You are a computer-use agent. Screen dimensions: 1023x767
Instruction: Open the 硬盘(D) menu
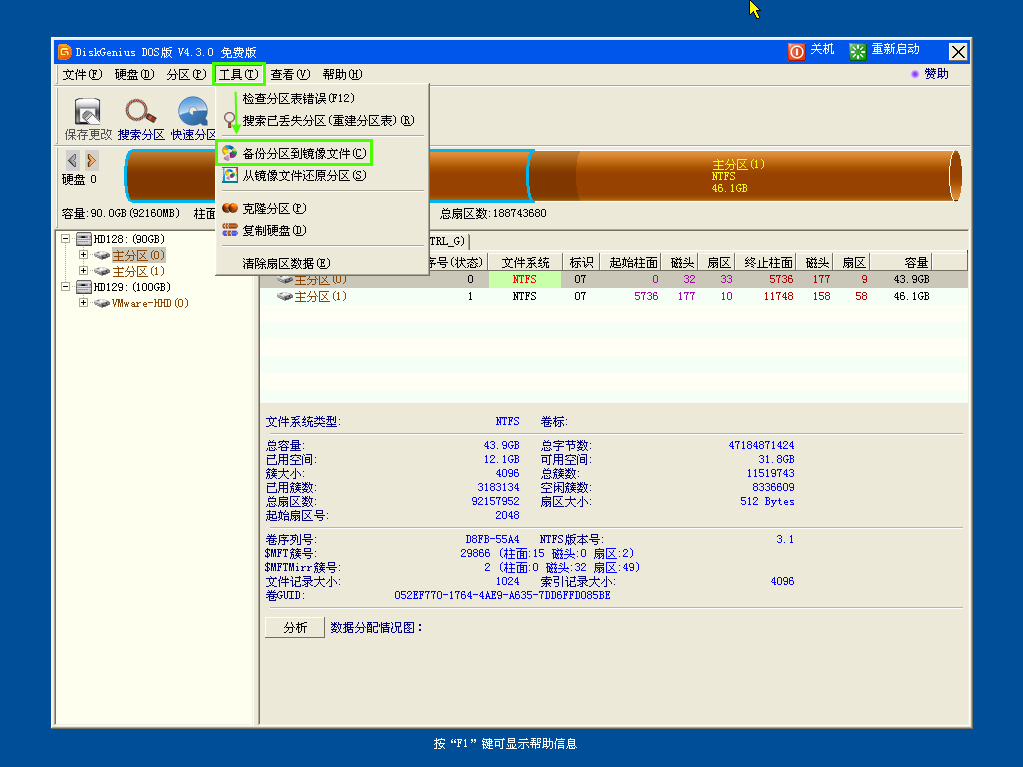pyautogui.click(x=134, y=74)
